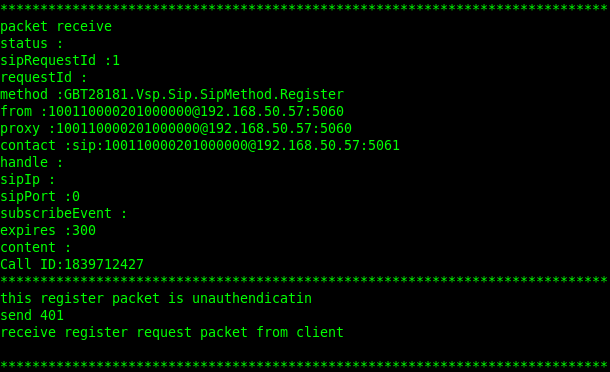The width and height of the screenshot is (610, 372).
Task: Click the 'expires :300' line
Action: (x=48, y=230)
